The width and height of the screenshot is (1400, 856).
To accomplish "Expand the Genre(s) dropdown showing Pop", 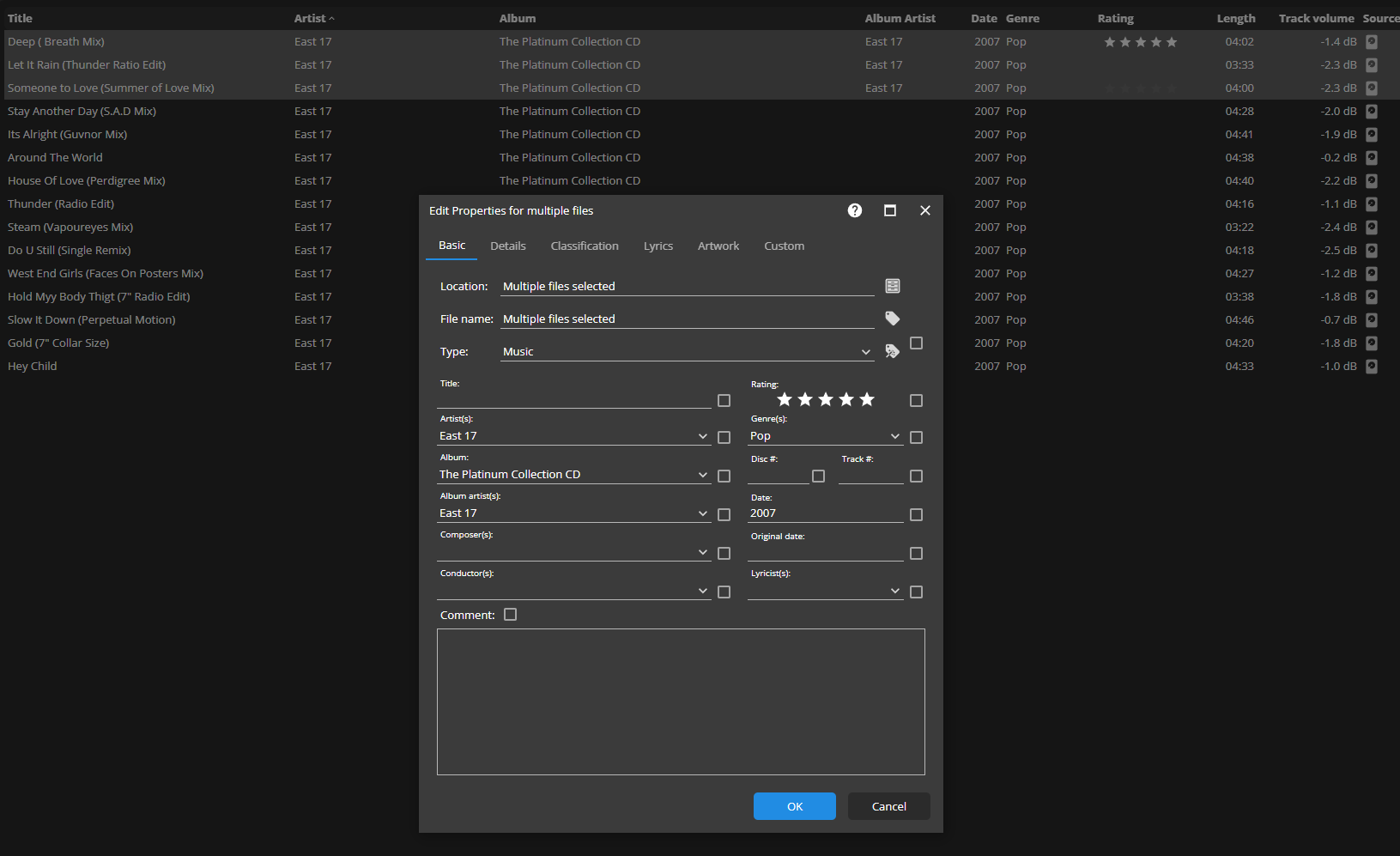I will [x=895, y=436].
